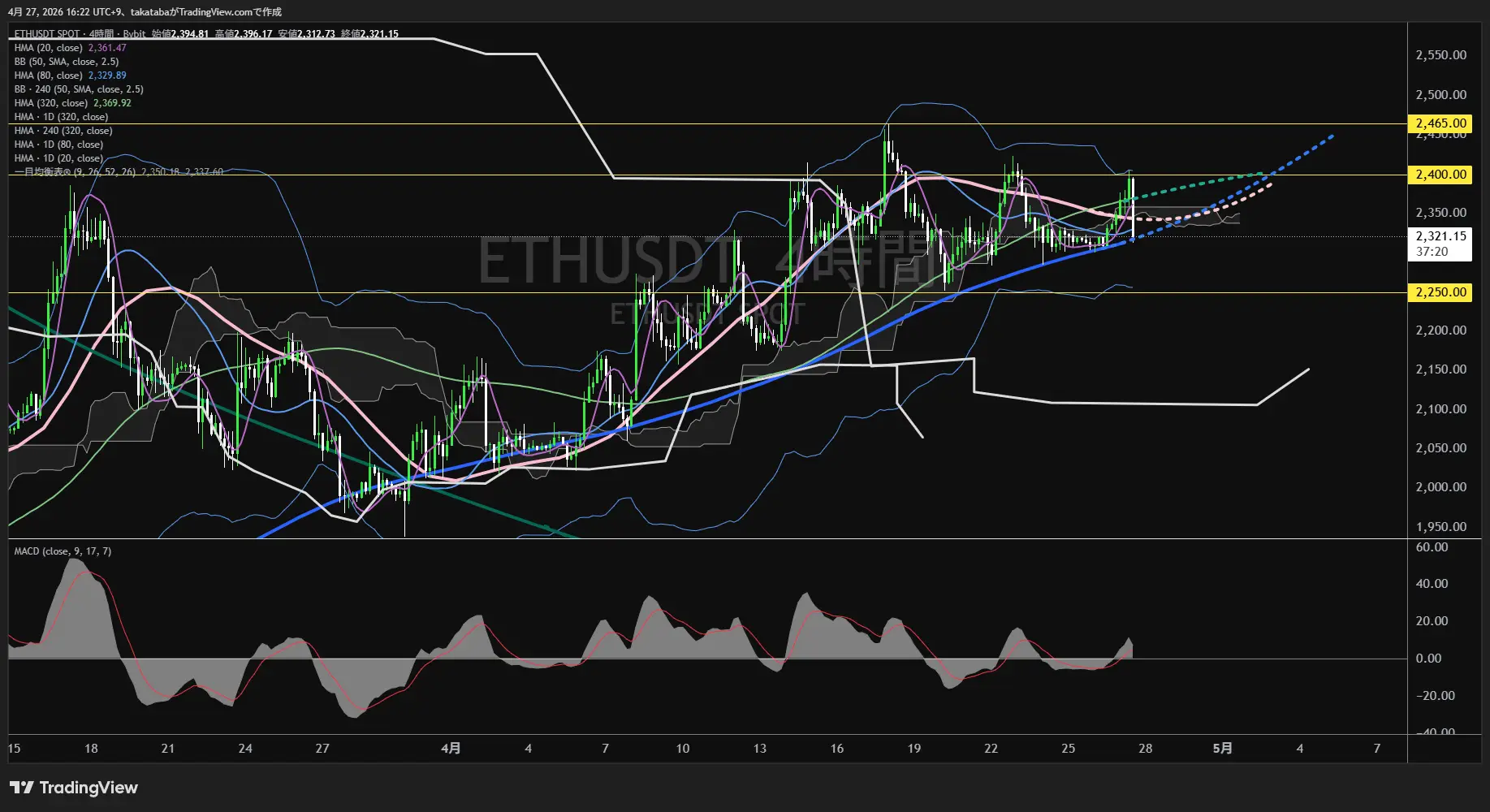
Task: Click date 24 on the time axis
Action: coord(245,749)
